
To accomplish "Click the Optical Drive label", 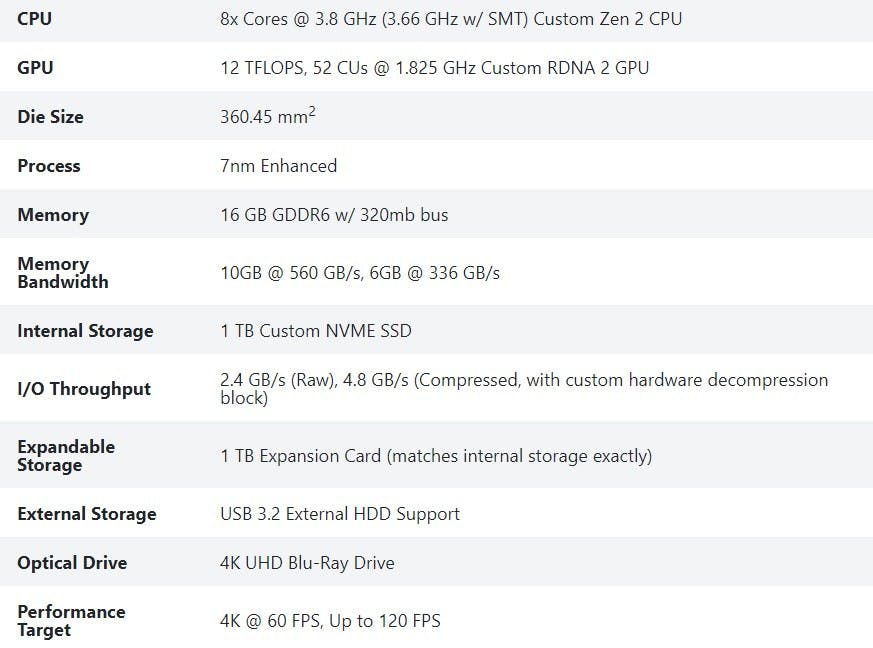I will [71, 563].
